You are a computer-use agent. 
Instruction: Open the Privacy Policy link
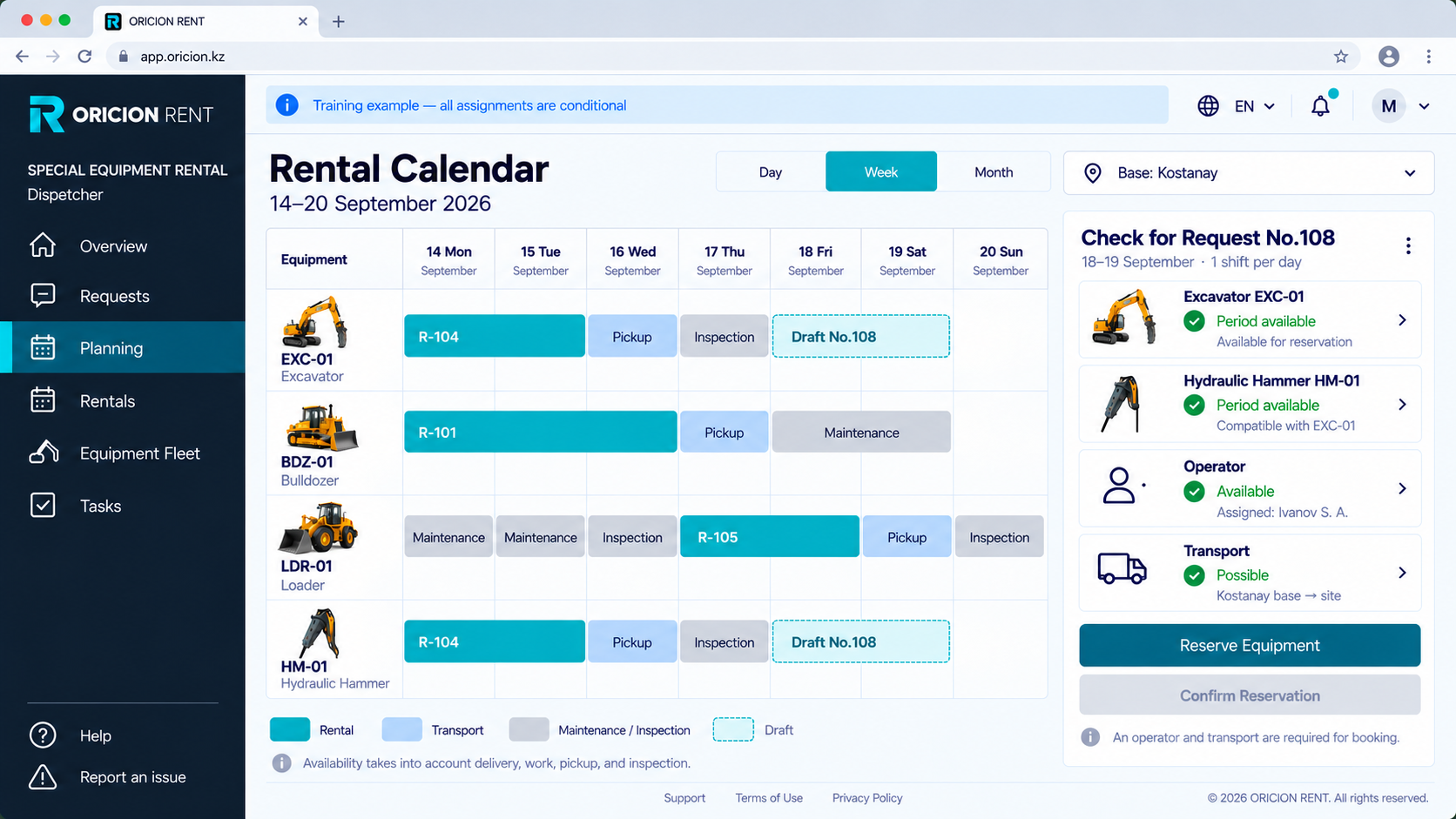[x=867, y=798]
